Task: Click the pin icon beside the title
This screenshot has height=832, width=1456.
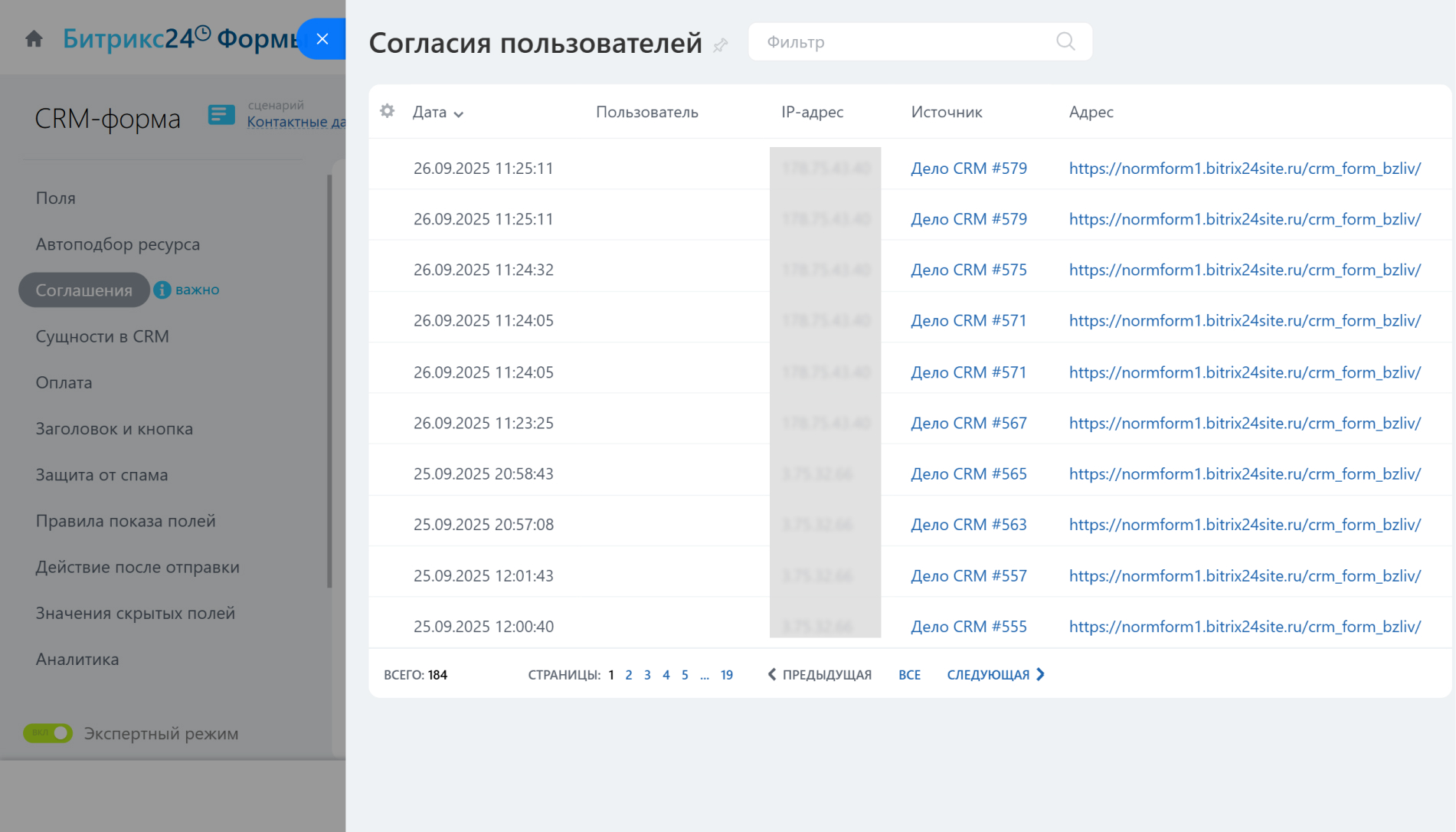Action: point(720,45)
